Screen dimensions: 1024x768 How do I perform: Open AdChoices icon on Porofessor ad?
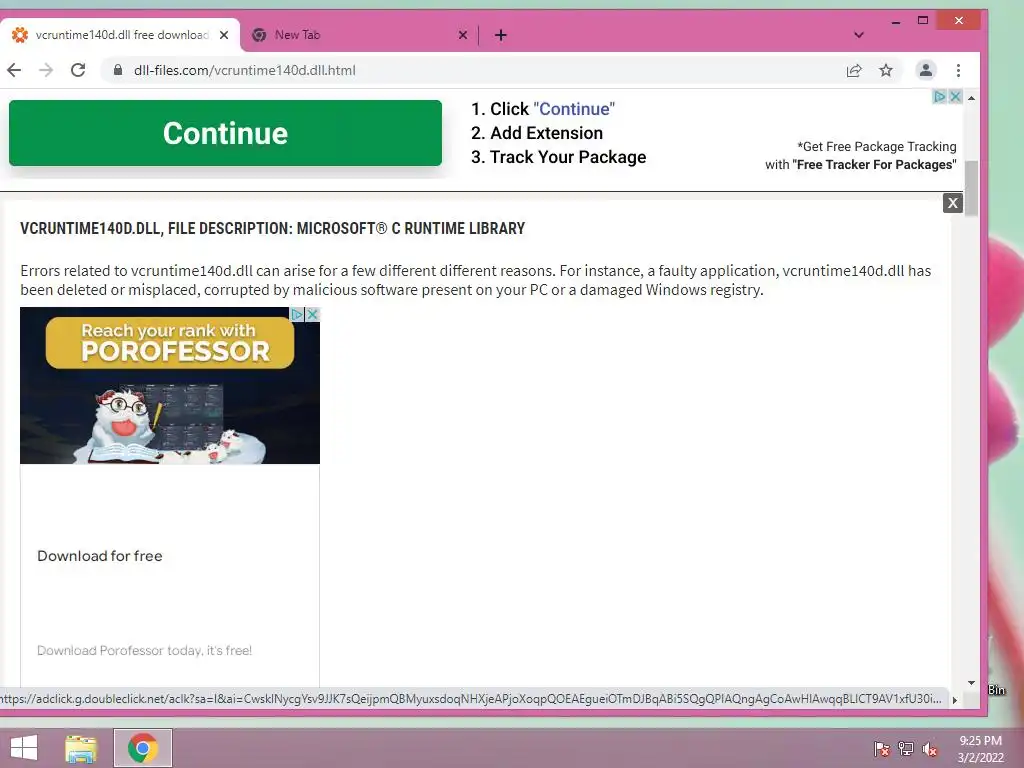click(x=297, y=314)
